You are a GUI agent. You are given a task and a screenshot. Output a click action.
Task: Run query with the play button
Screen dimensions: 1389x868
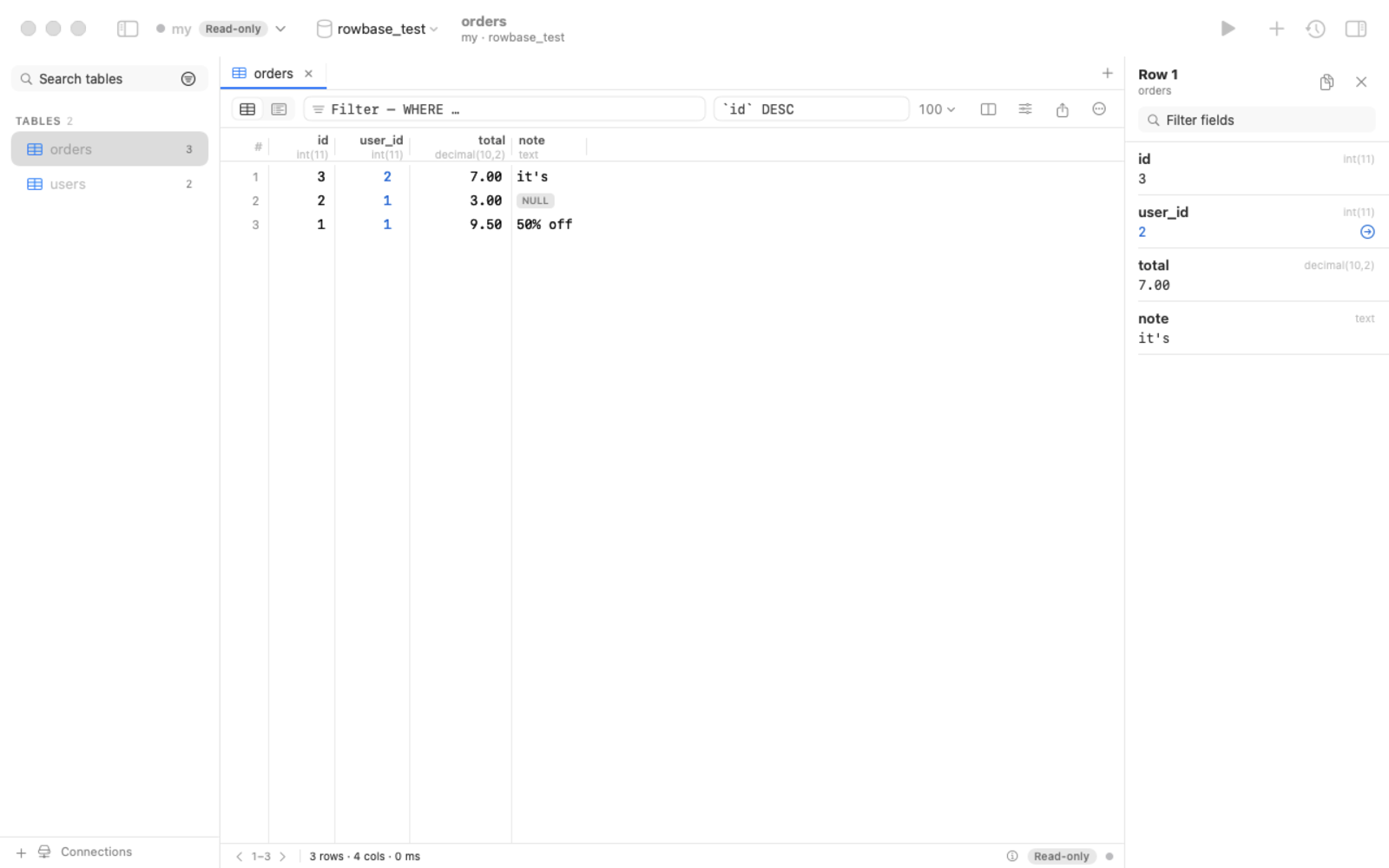(x=1228, y=29)
